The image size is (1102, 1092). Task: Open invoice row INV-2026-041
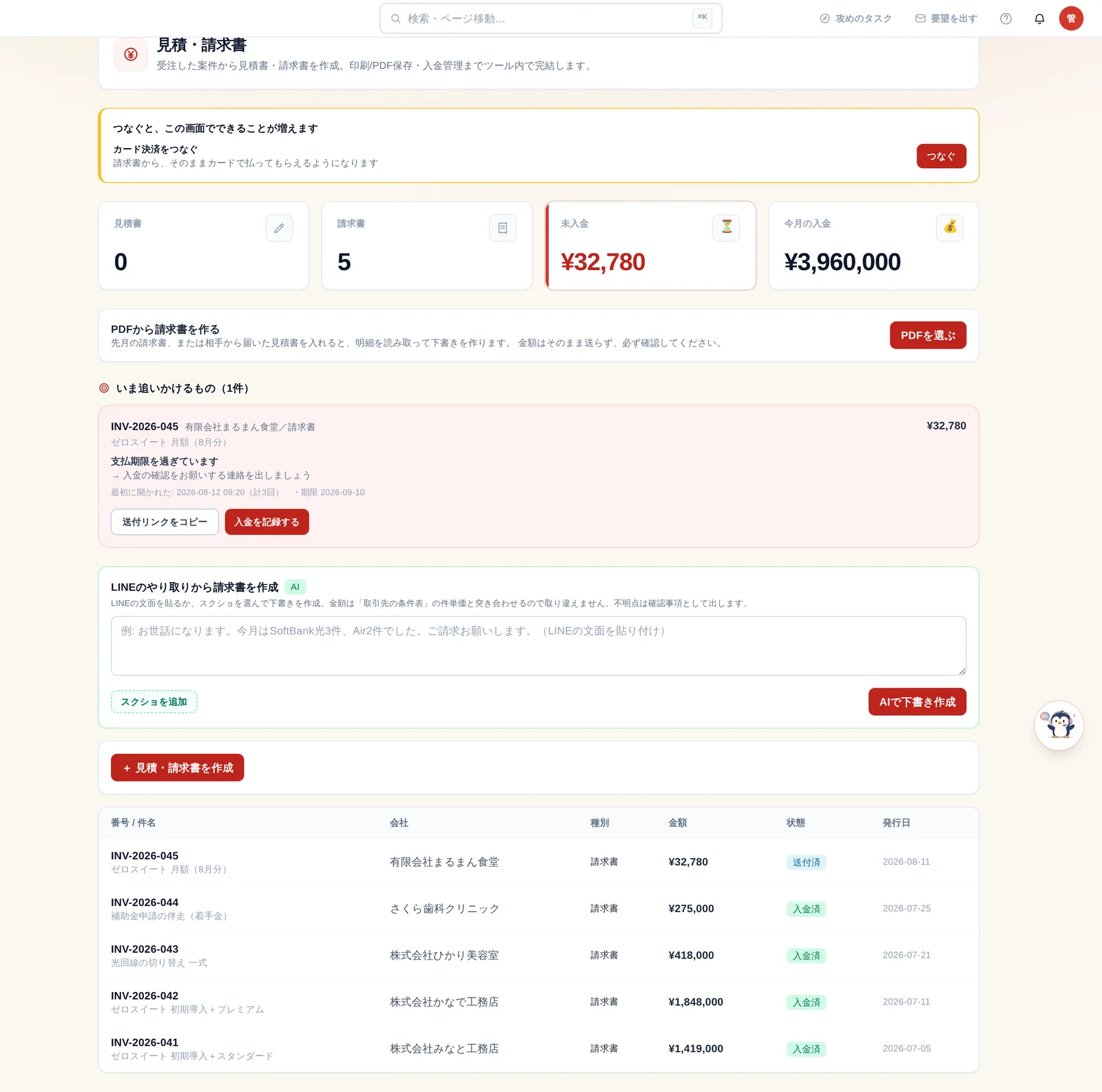538,1049
